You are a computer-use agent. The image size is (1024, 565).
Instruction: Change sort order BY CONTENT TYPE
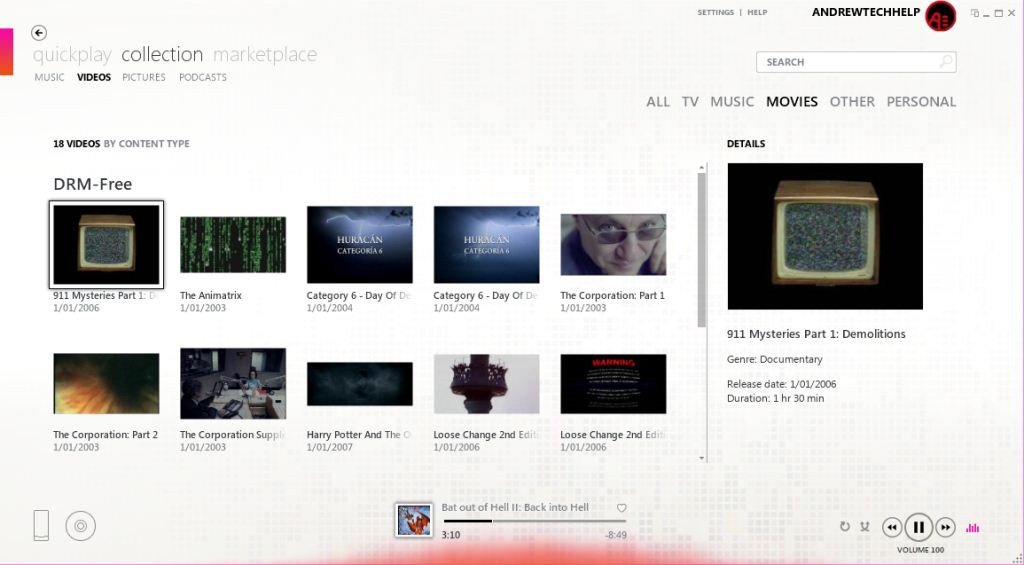point(146,144)
